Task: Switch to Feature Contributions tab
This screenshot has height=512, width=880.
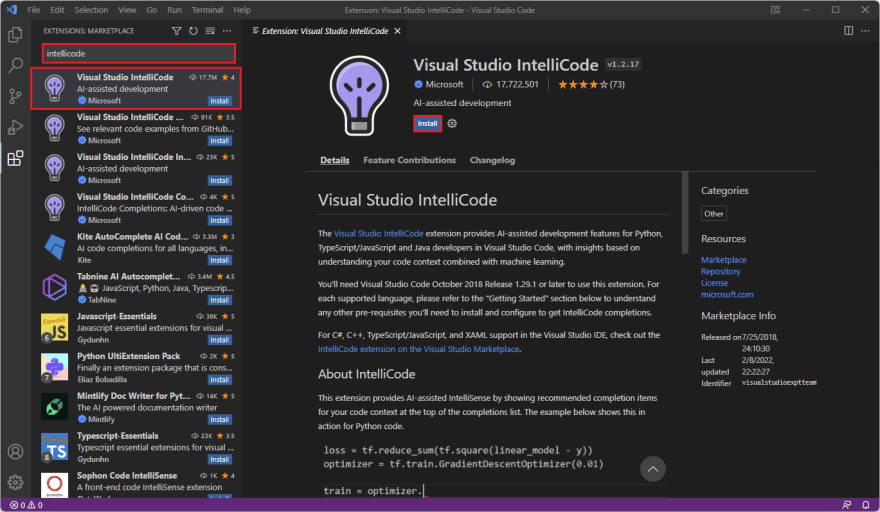Action: coord(409,160)
